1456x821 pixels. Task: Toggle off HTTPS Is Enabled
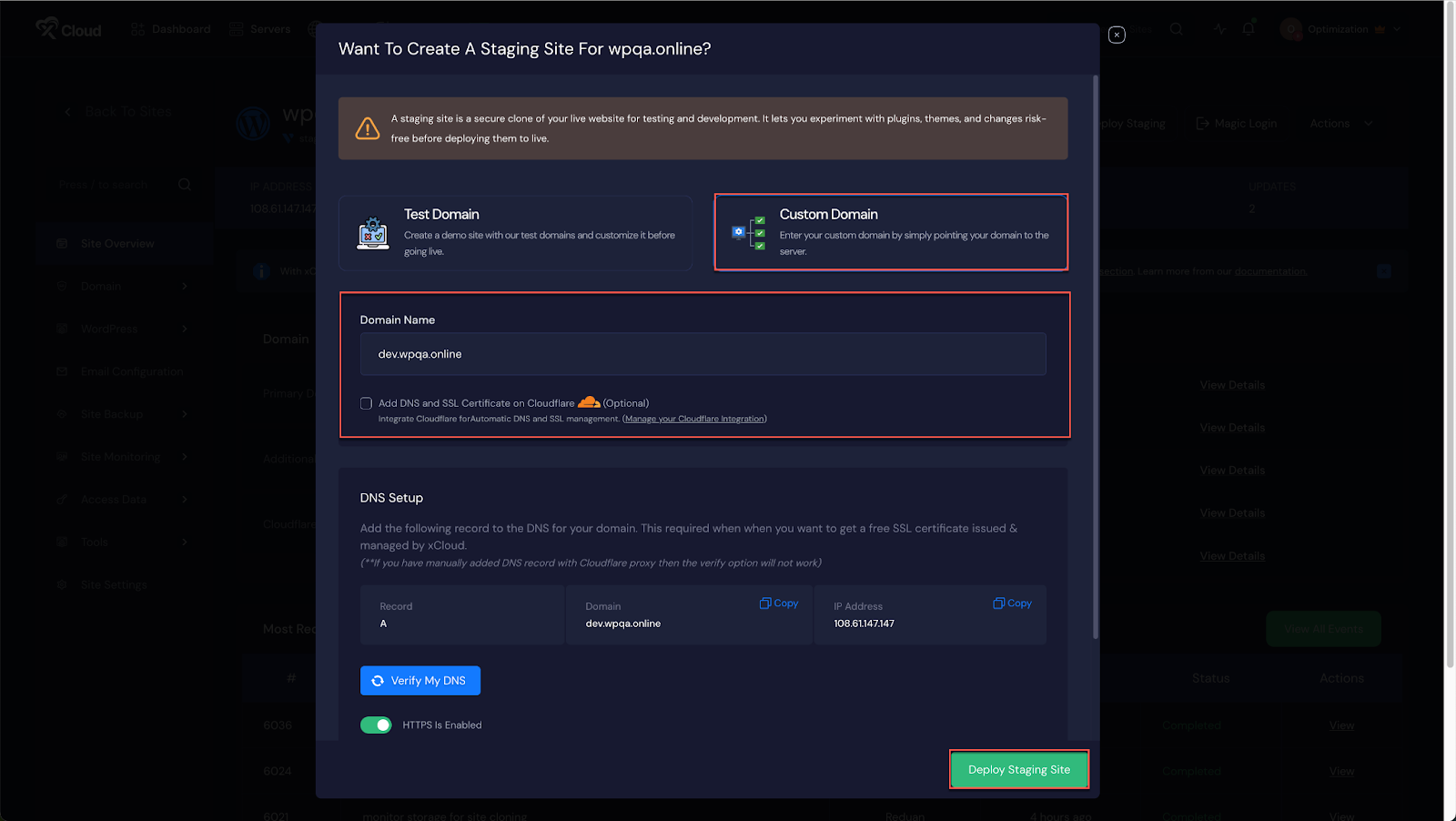click(376, 725)
